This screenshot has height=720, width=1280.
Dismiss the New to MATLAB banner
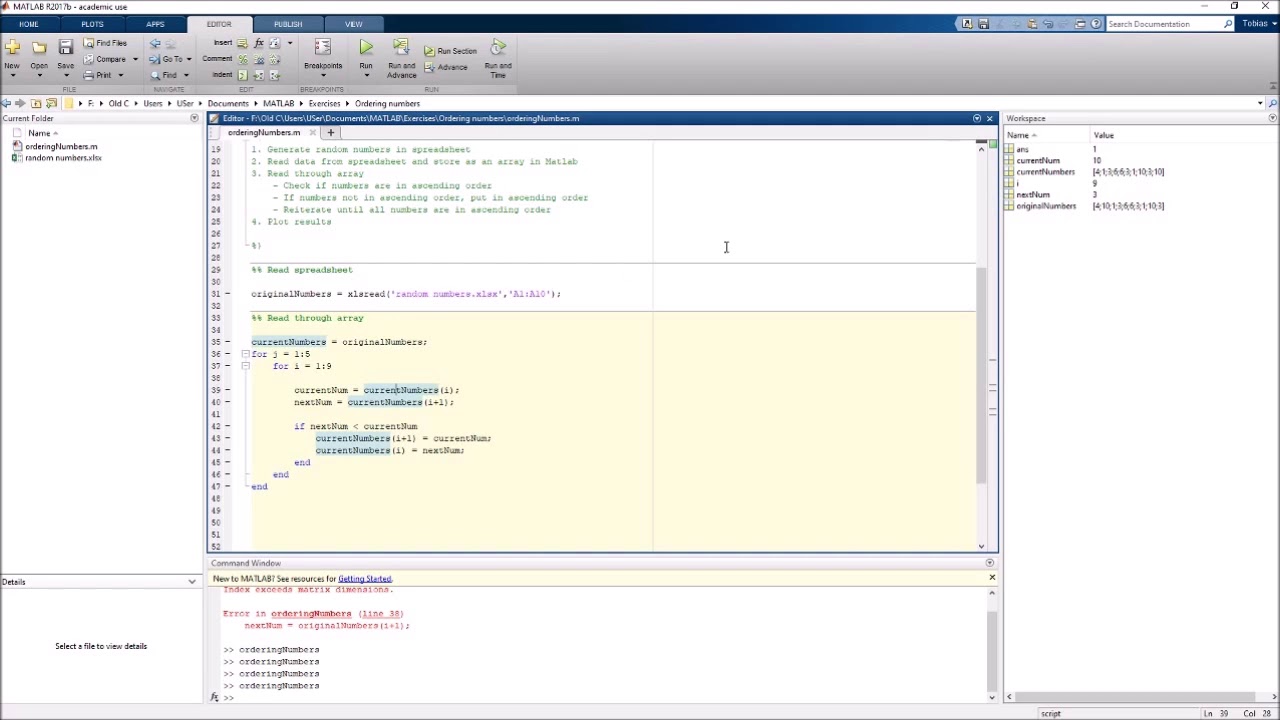[992, 578]
